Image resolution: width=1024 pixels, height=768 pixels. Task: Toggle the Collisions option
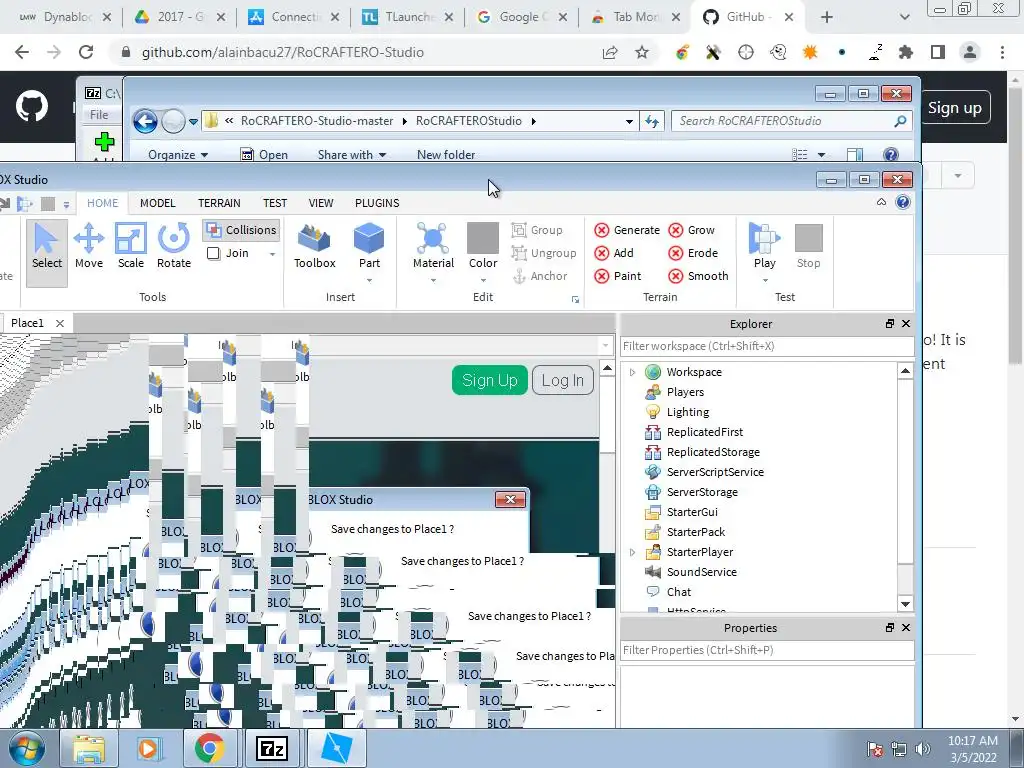coord(242,230)
